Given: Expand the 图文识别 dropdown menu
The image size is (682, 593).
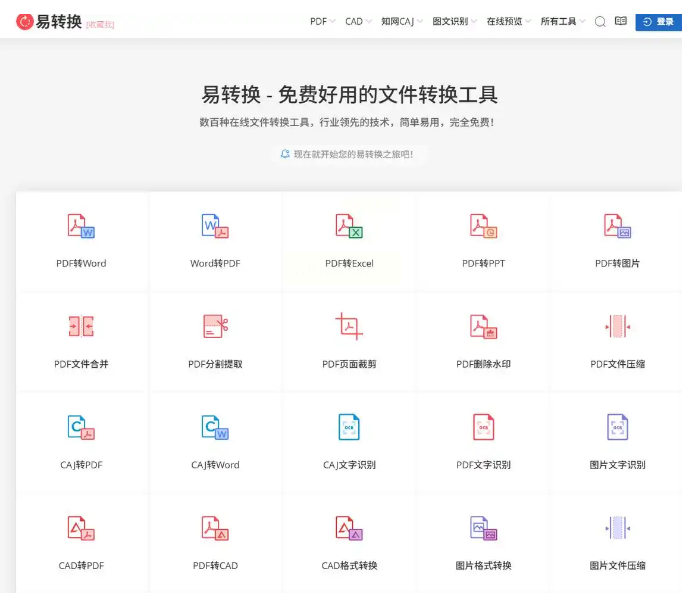Looking at the screenshot, I should click(x=454, y=21).
